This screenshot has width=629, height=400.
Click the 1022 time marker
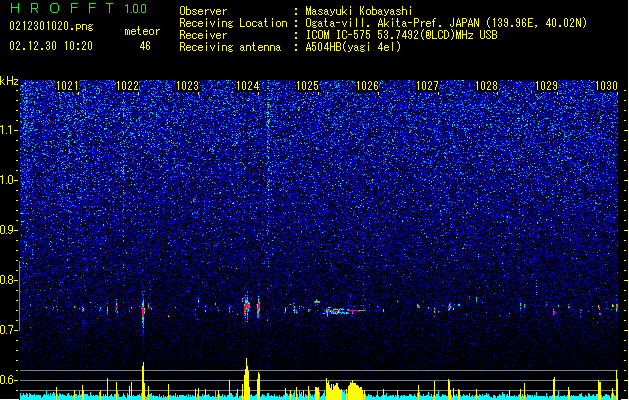tap(127, 86)
